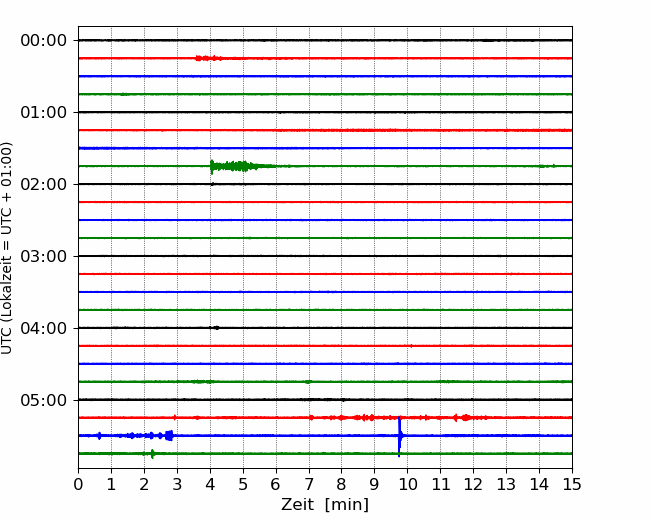Click x-axis tick label 6
The width and height of the screenshot is (650, 520).
coord(276,484)
